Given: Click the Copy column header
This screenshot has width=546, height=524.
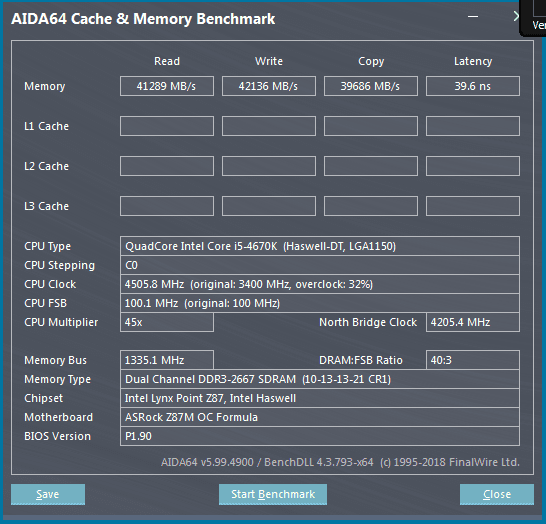Looking at the screenshot, I should point(371,62).
